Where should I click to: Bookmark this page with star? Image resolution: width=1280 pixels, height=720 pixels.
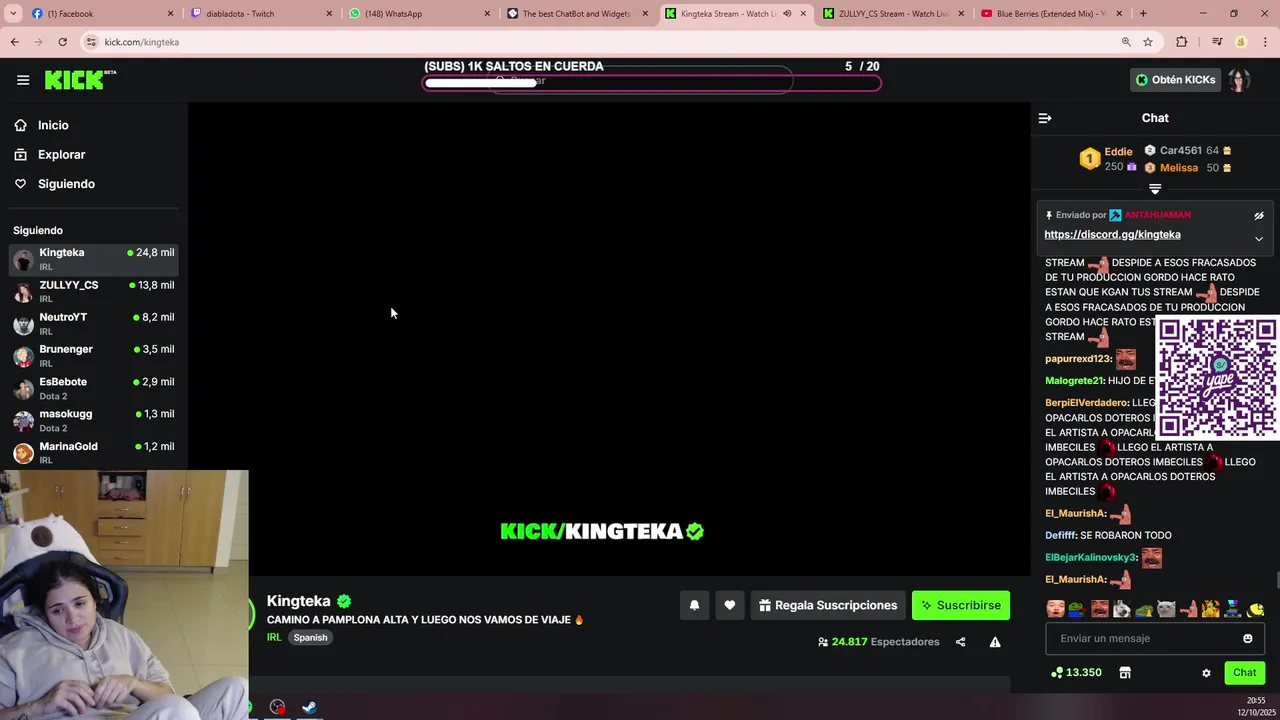[1148, 42]
